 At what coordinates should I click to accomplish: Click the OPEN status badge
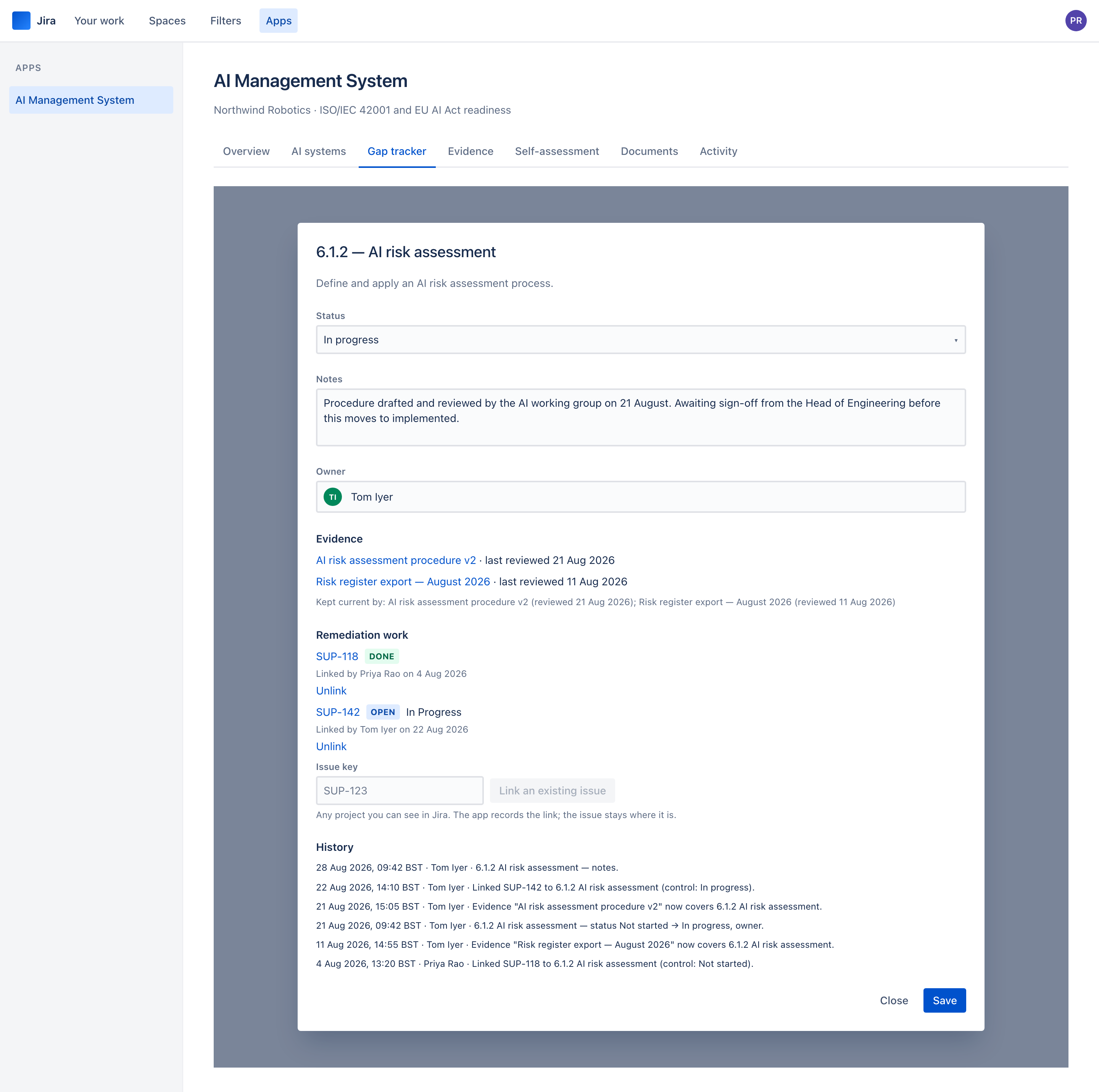pyautogui.click(x=383, y=712)
